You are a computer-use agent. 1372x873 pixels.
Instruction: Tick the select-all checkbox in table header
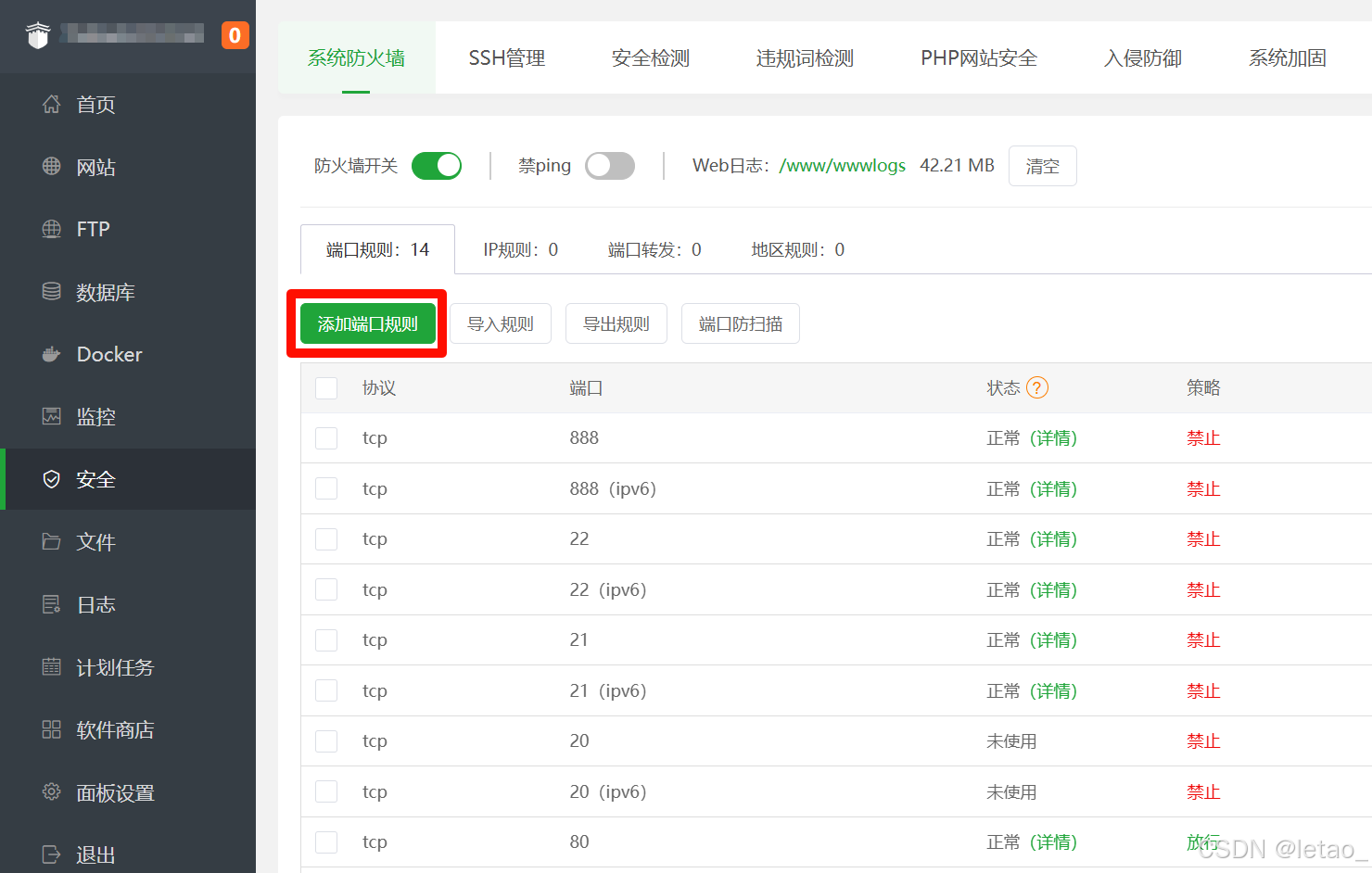pos(326,387)
